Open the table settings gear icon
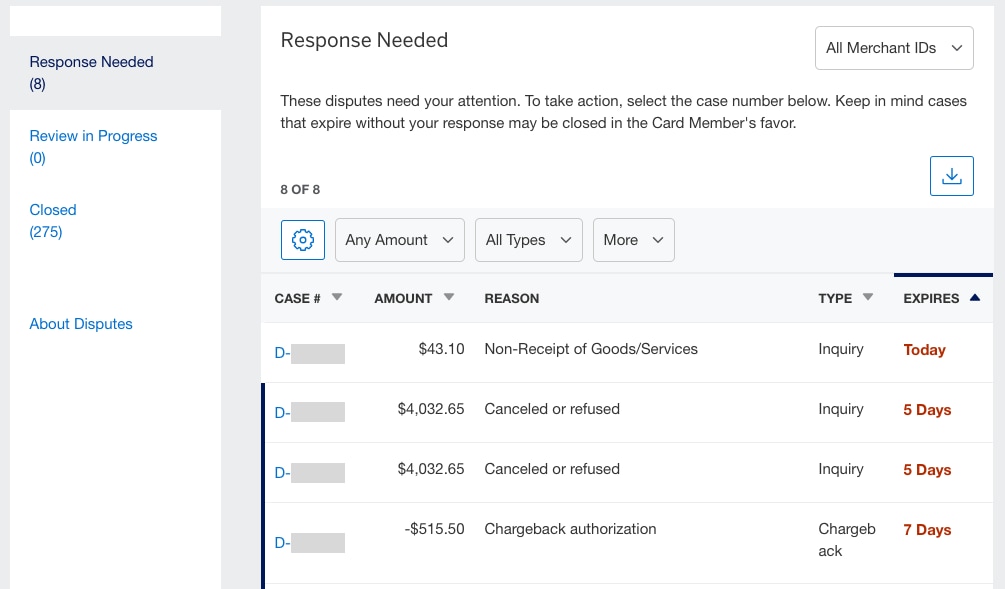Screen dimensions: 1005x589 302,240
